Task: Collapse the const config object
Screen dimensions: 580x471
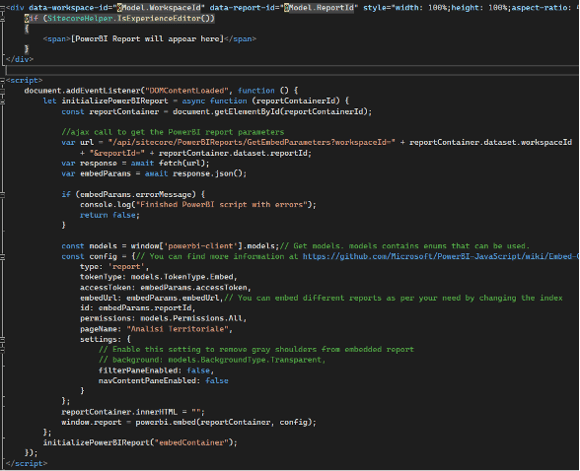Action: point(2,256)
